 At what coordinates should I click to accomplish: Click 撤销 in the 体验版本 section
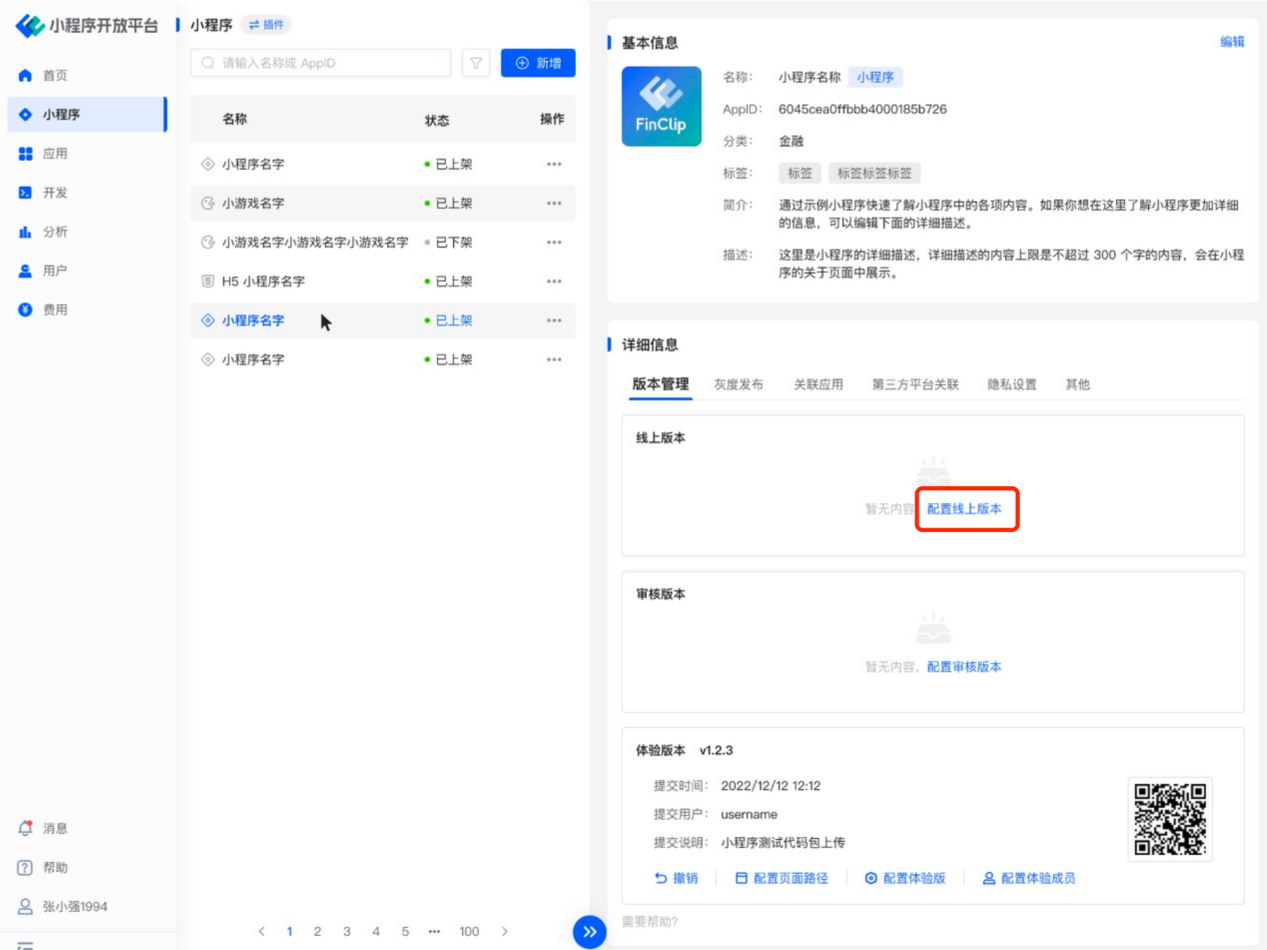click(676, 878)
